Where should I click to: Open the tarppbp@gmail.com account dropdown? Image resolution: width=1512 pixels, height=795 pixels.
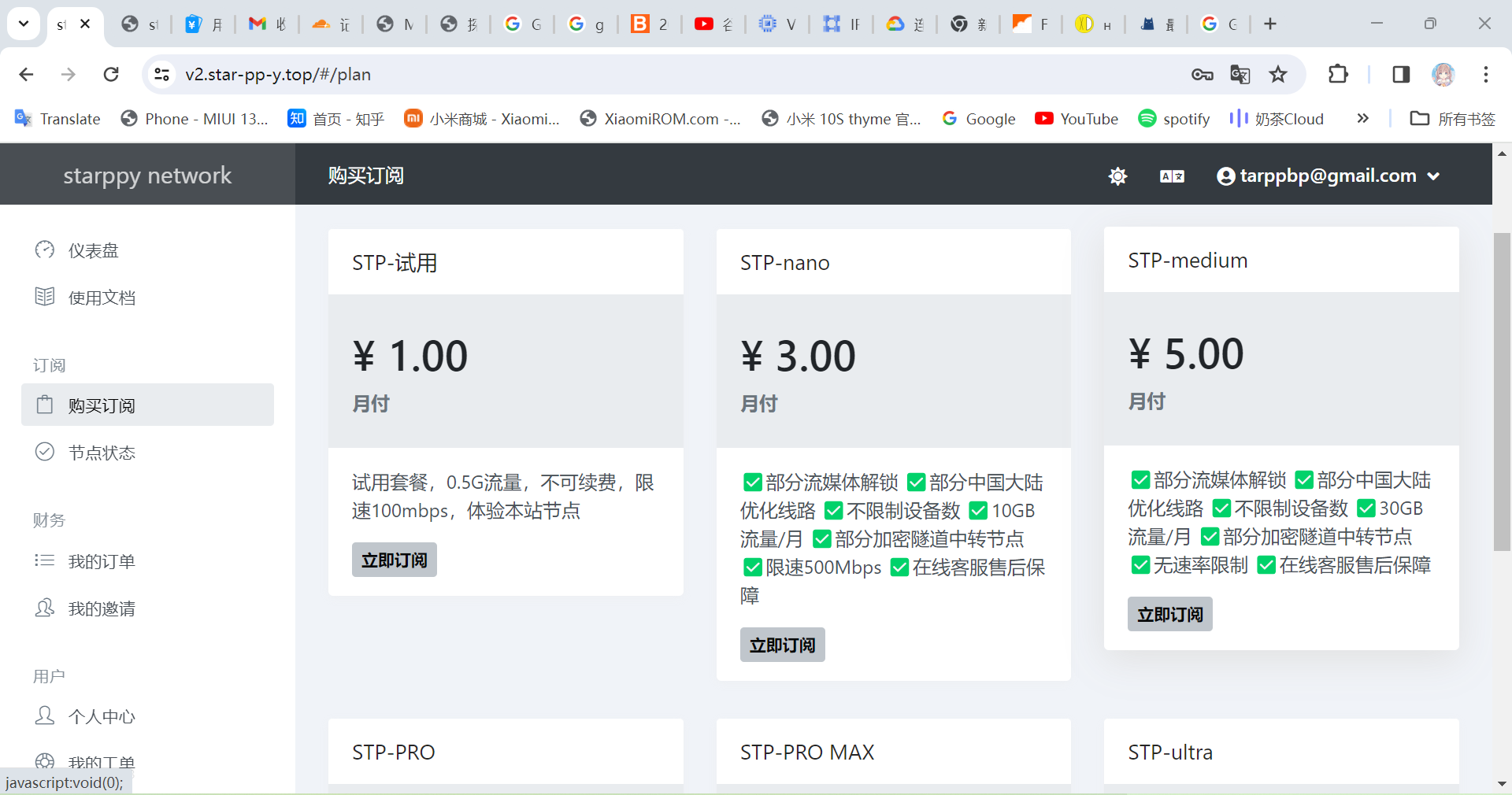1329,176
